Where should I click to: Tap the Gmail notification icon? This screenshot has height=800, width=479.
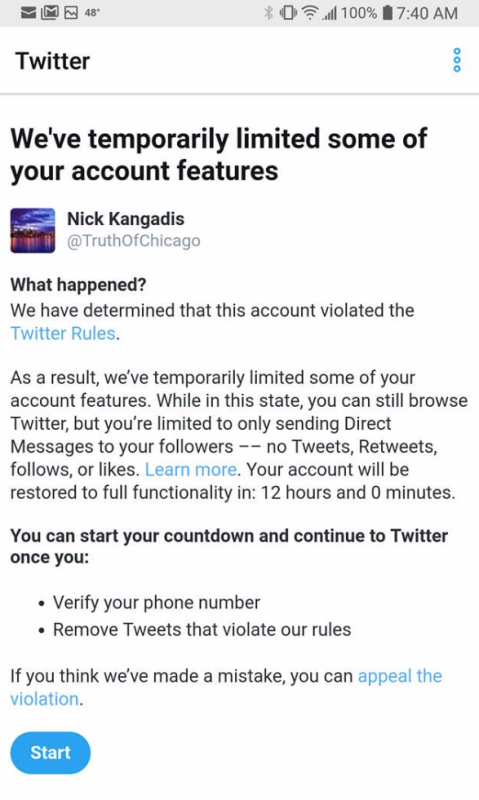tap(49, 13)
